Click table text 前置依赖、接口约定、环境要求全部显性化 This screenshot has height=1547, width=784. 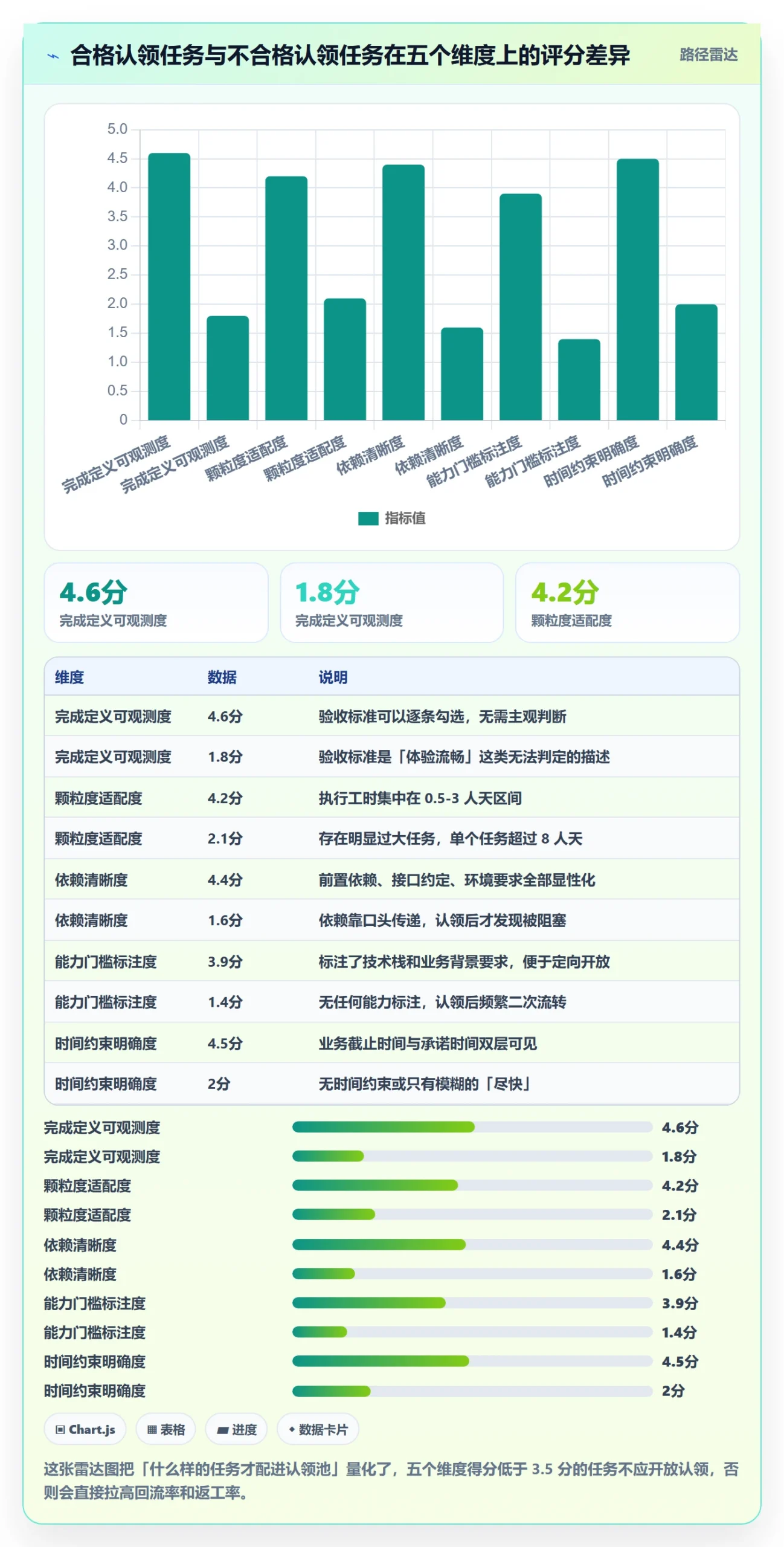[x=457, y=880]
